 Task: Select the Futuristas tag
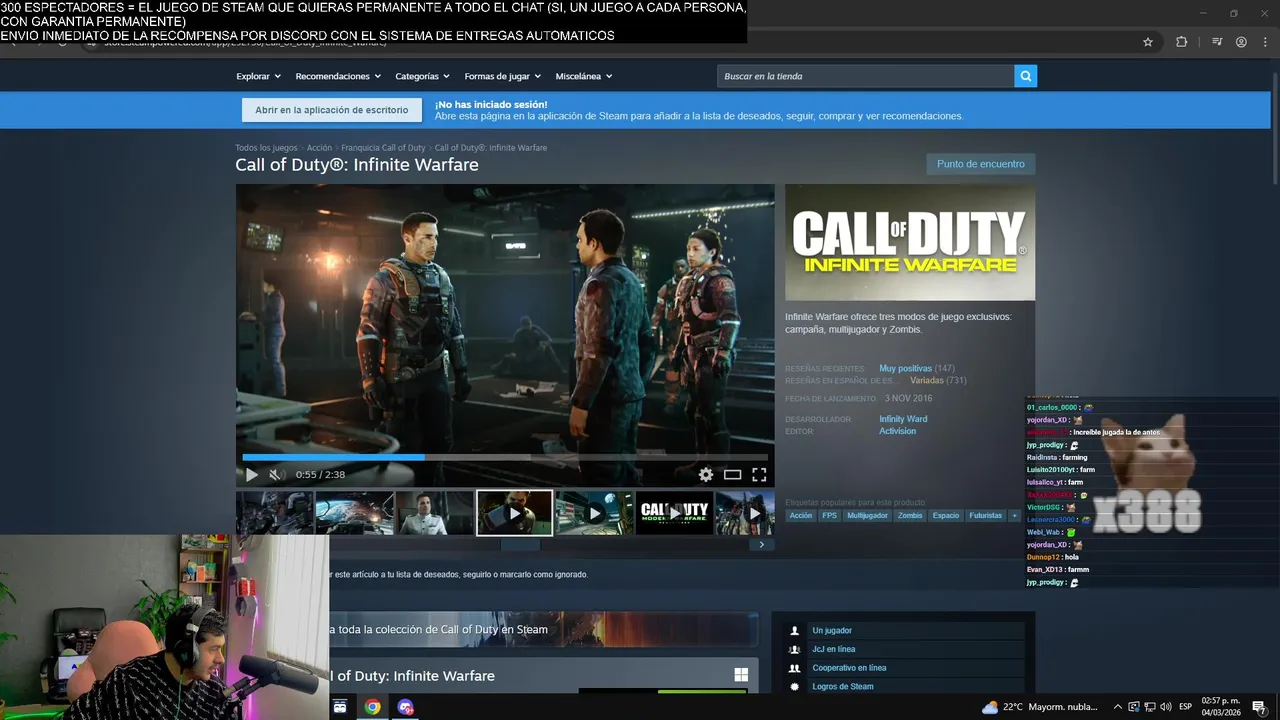click(985, 516)
